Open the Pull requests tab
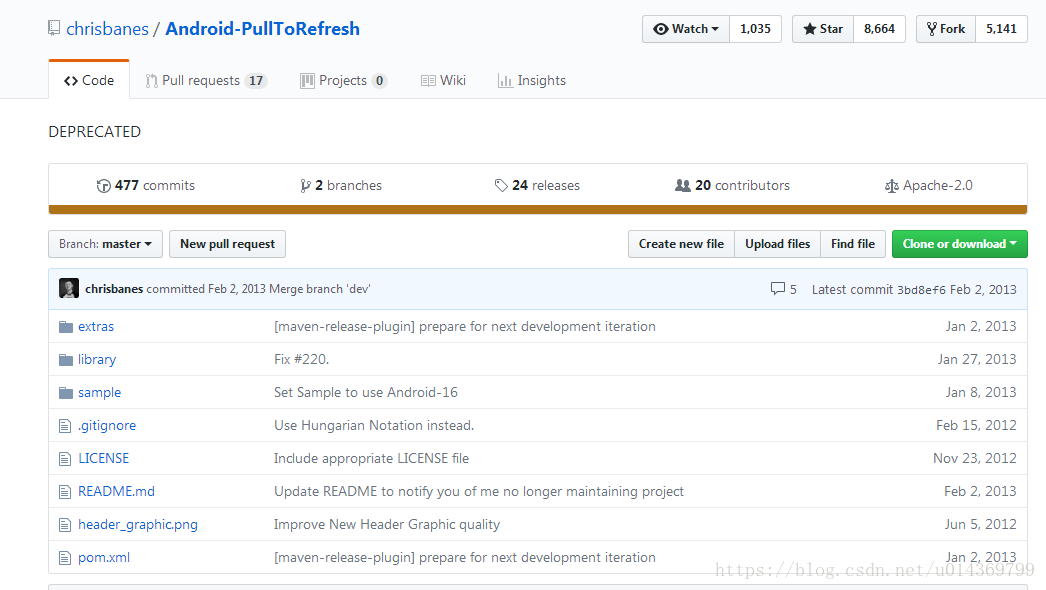Screen dimensions: 1046x590 206,80
